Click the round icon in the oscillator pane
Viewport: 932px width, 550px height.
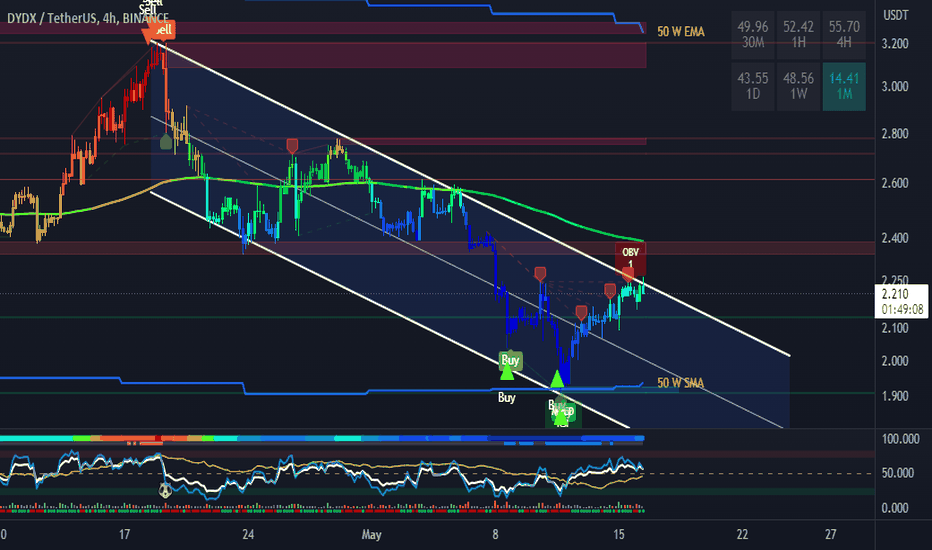tap(165, 491)
